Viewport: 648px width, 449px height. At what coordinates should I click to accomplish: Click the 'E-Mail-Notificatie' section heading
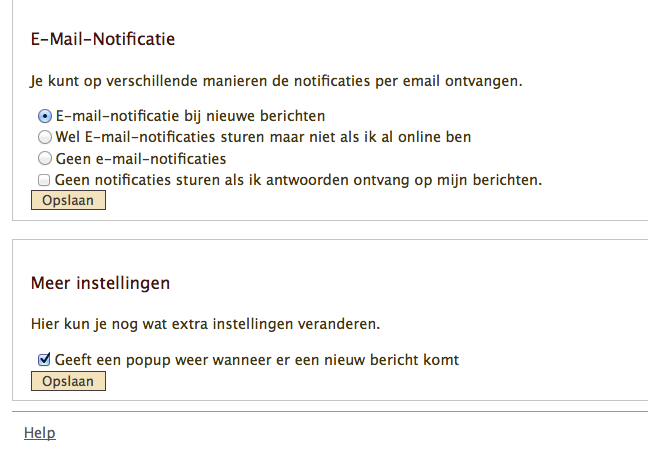[x=103, y=40]
